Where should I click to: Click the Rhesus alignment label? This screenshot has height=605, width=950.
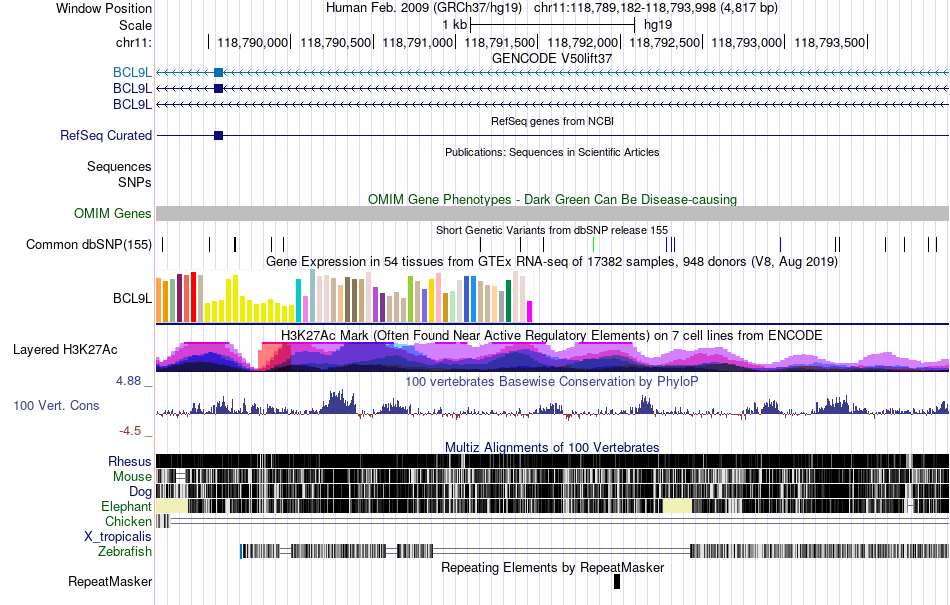click(x=130, y=462)
